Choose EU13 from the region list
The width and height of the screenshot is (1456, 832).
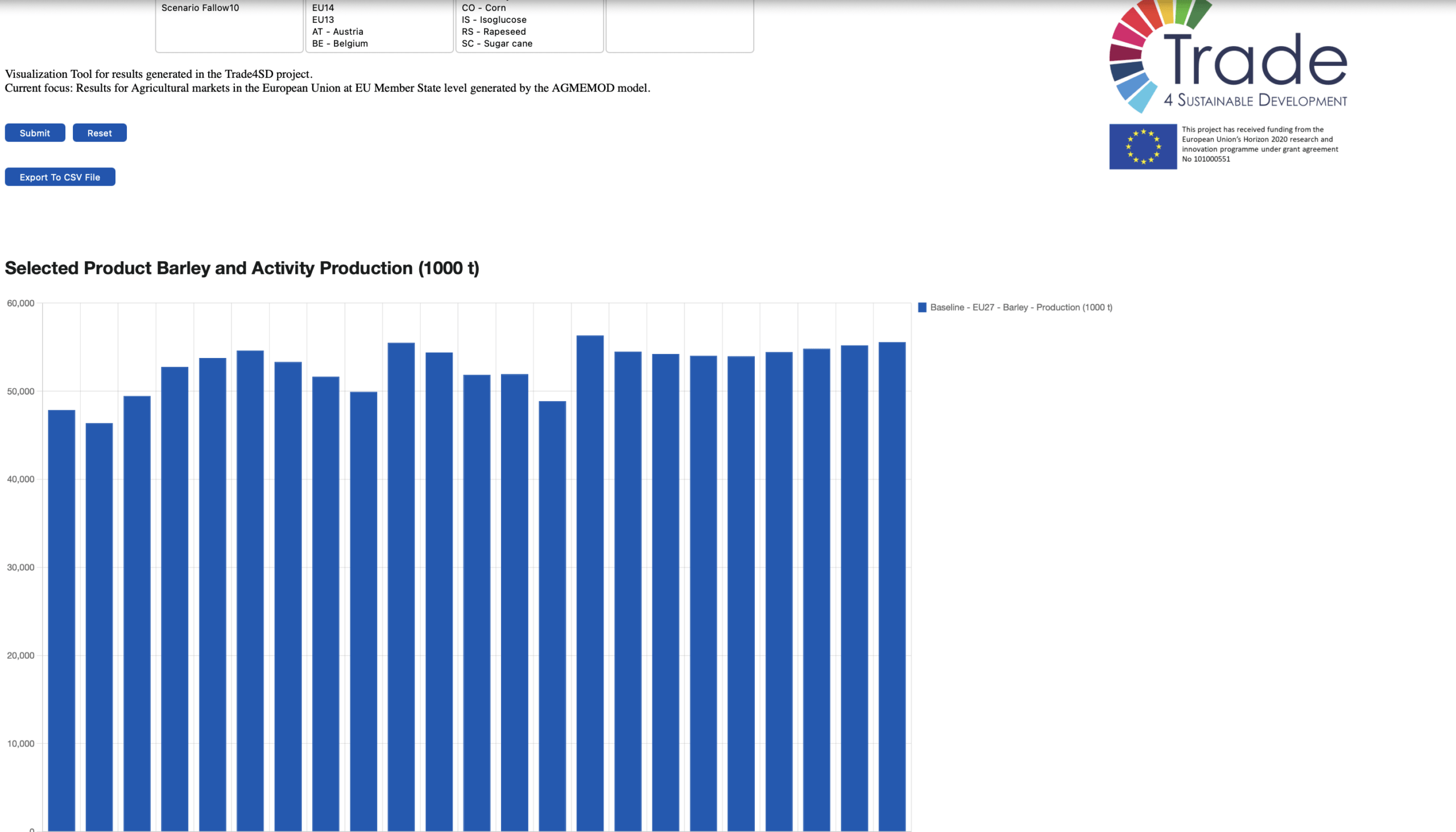(322, 20)
